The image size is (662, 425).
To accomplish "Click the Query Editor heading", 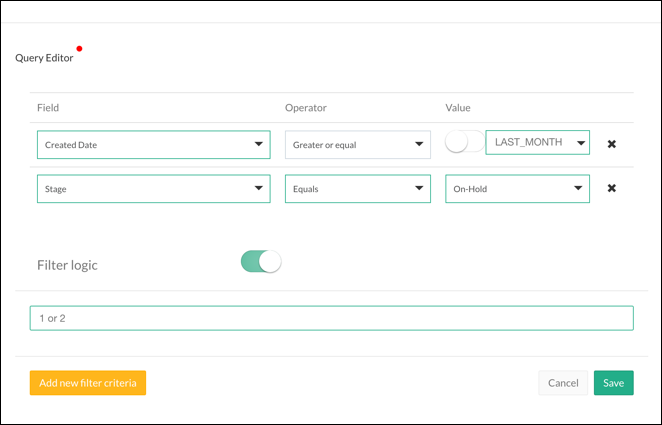I will click(44, 58).
